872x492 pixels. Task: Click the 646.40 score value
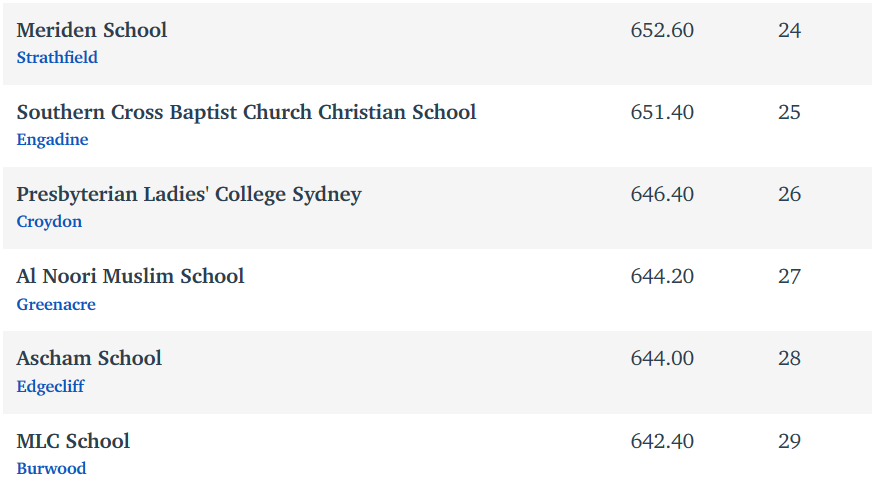point(662,195)
